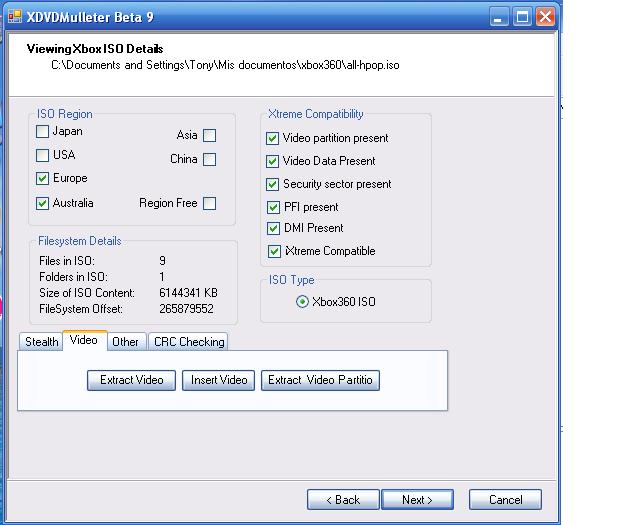Enable the China region checkbox
Screen dimensions: 640x525
click(209, 159)
